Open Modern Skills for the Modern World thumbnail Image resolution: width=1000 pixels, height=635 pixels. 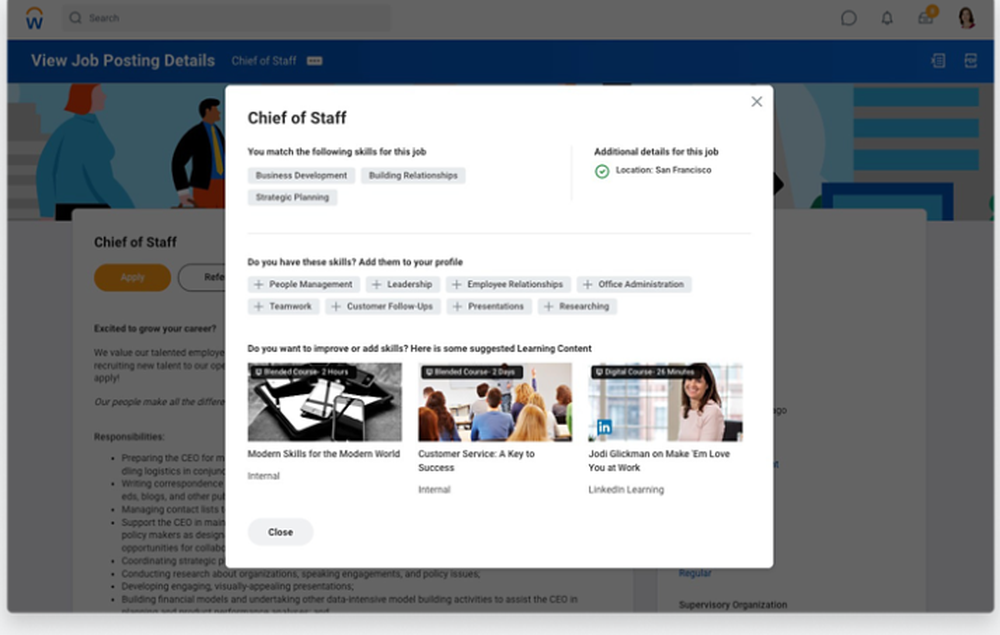[x=325, y=402]
